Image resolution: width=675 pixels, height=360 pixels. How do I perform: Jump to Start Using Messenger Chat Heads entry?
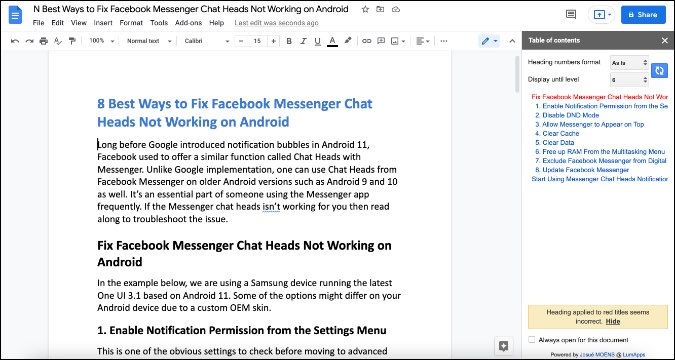click(599, 179)
